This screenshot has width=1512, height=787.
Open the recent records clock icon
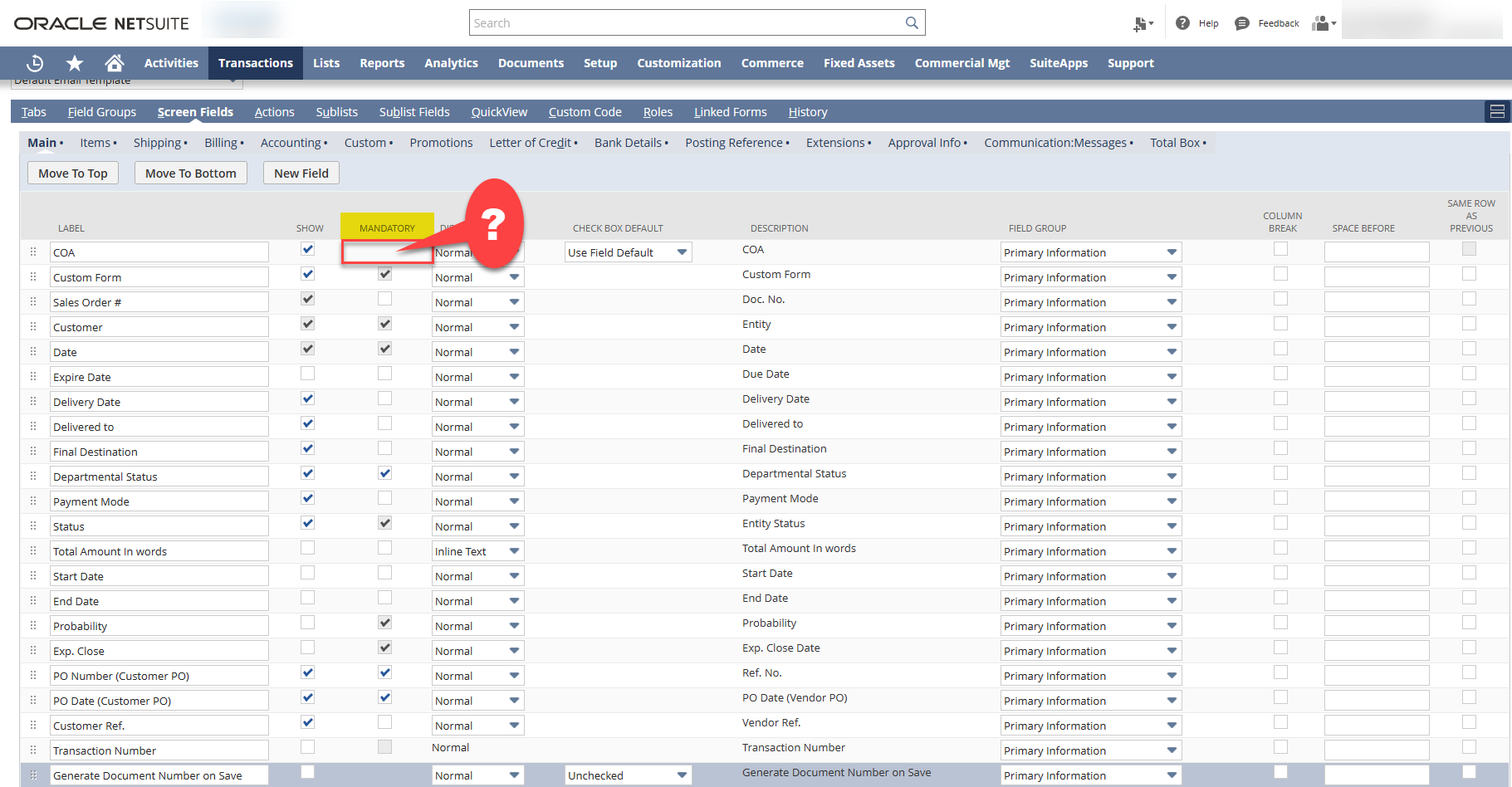(34, 62)
